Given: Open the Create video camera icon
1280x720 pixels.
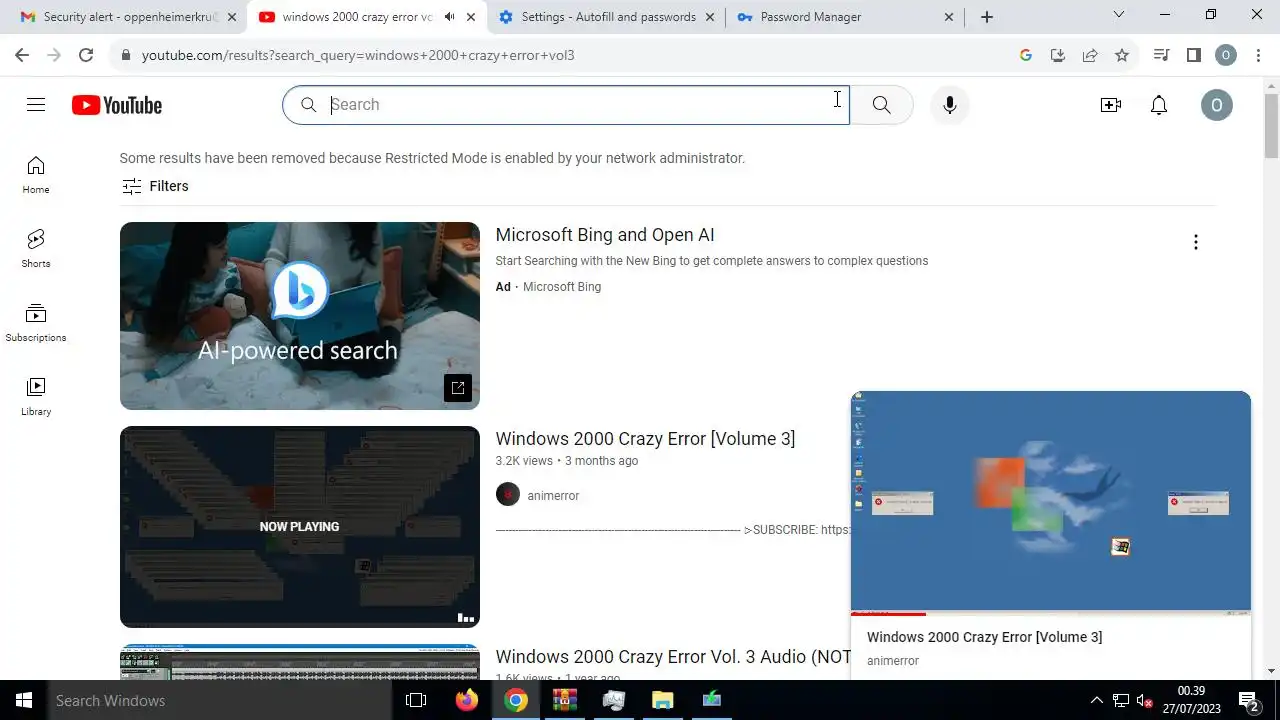Looking at the screenshot, I should pyautogui.click(x=1111, y=105).
